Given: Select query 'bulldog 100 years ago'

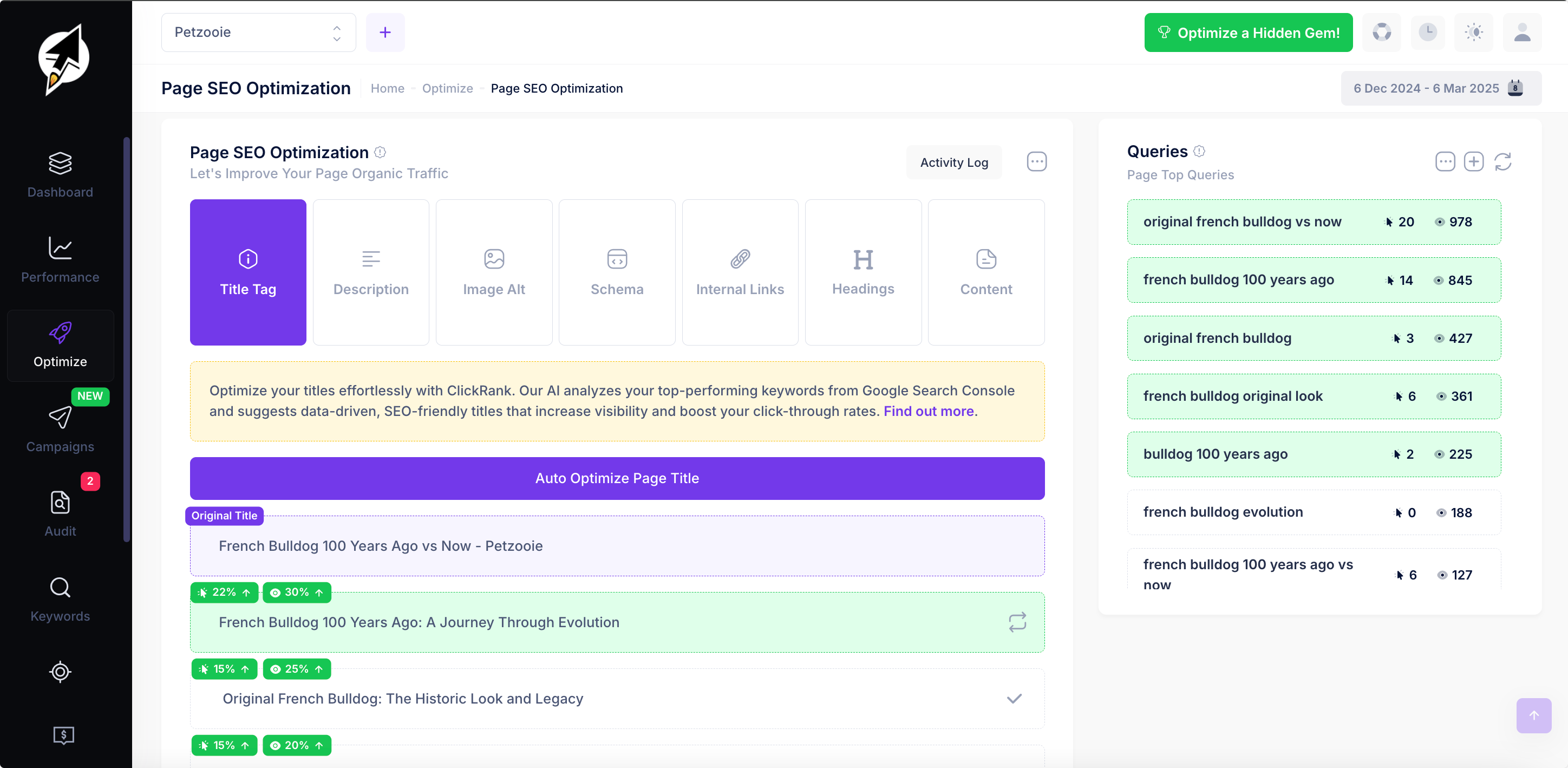Looking at the screenshot, I should pos(1314,454).
